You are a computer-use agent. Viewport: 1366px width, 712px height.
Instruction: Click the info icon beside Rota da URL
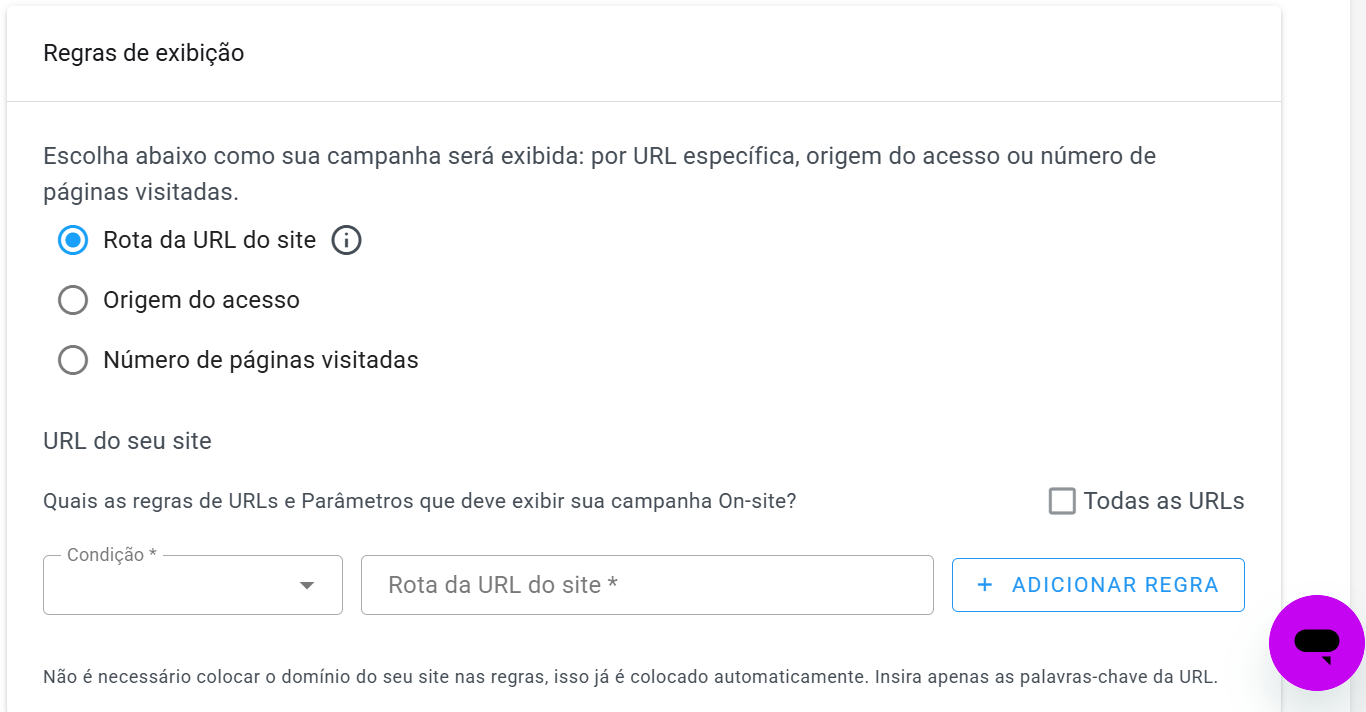click(346, 241)
